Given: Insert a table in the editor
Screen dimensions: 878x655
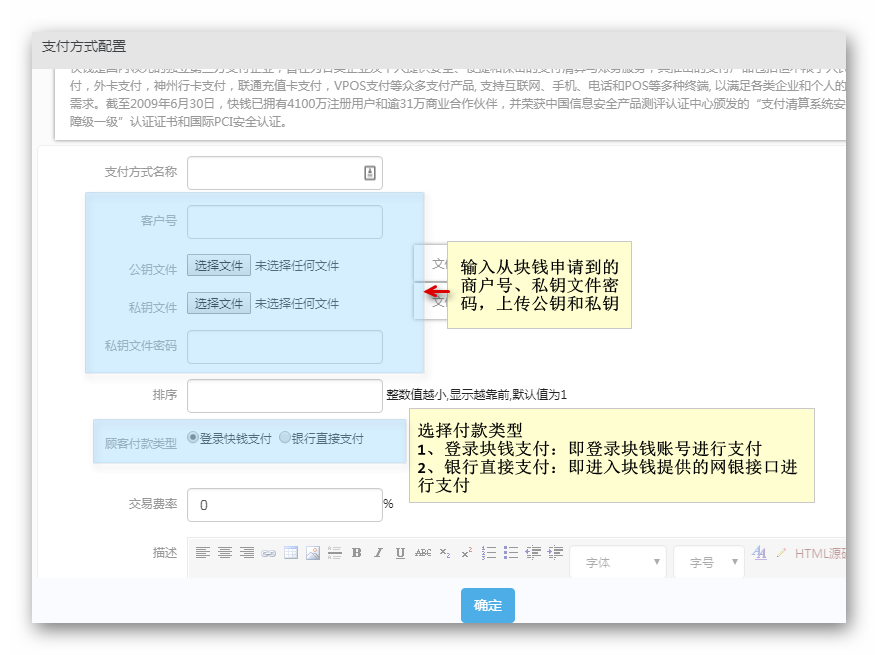Looking at the screenshot, I should [x=291, y=553].
